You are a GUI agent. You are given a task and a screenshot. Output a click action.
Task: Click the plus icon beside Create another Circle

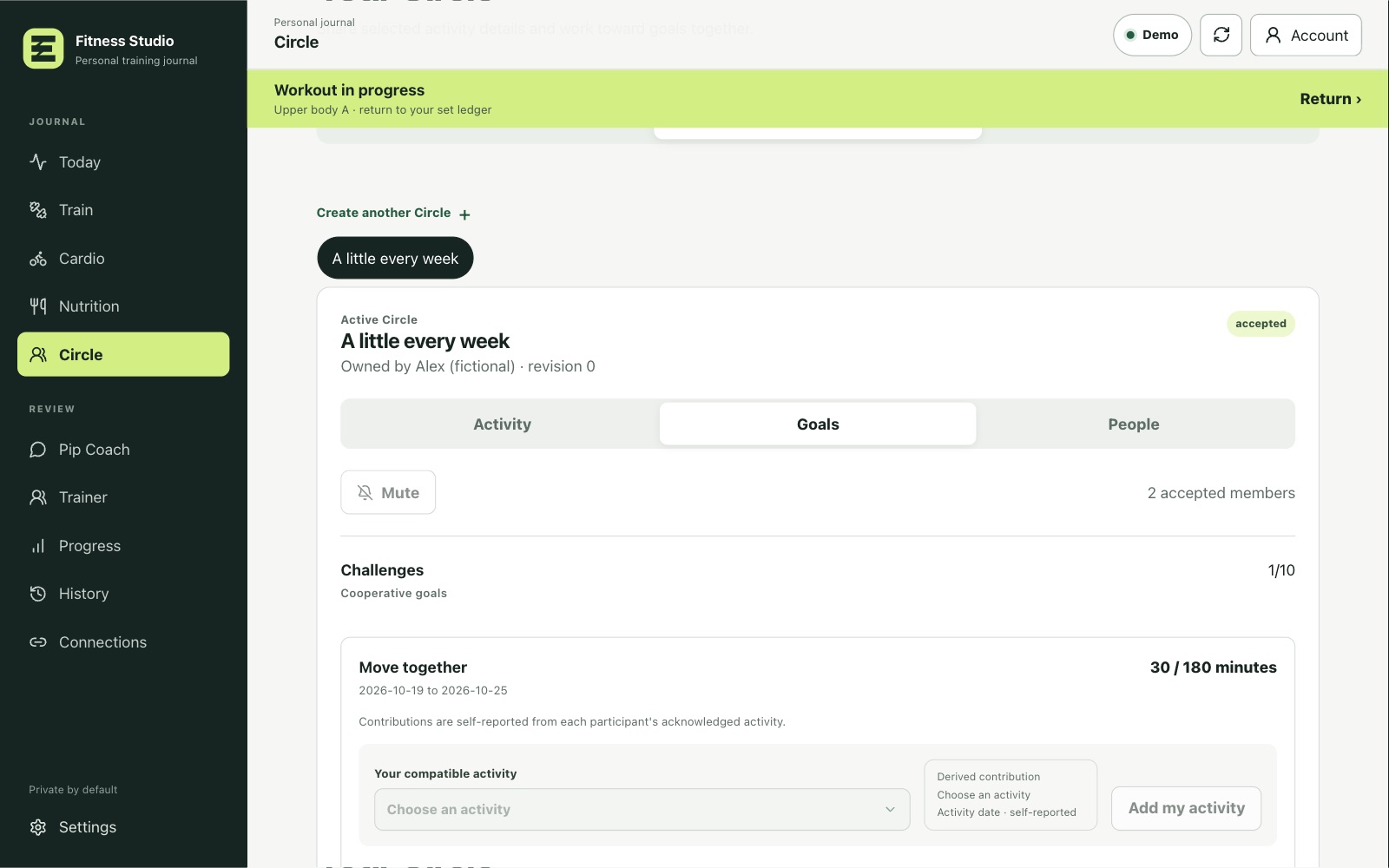click(x=464, y=214)
